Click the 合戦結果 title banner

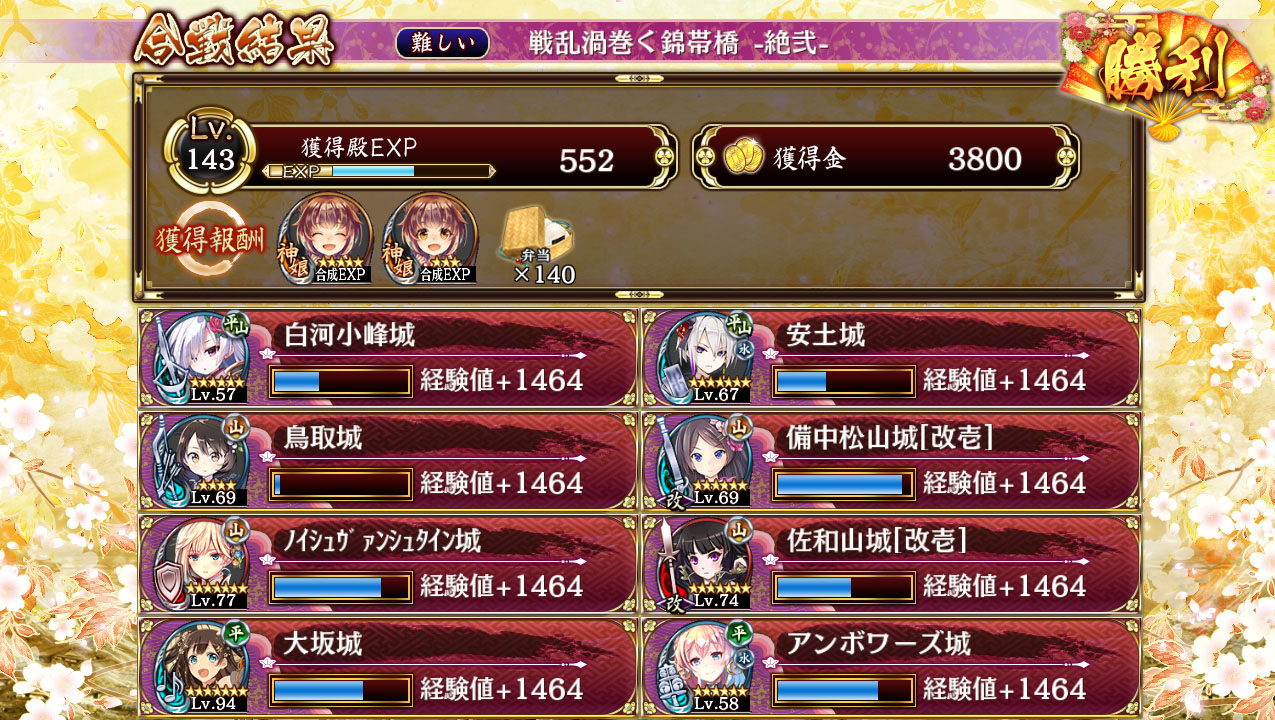[233, 40]
